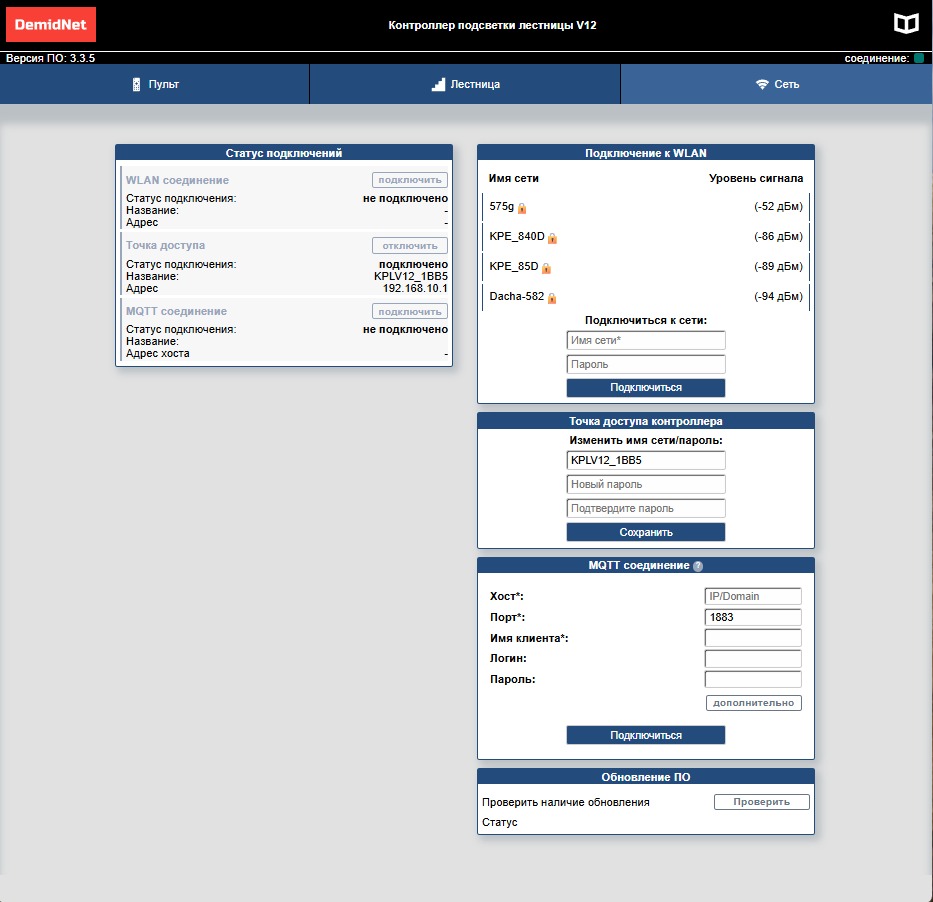The height and width of the screenshot is (902, 933).
Task: Select the Сеть tab
Action: [777, 84]
